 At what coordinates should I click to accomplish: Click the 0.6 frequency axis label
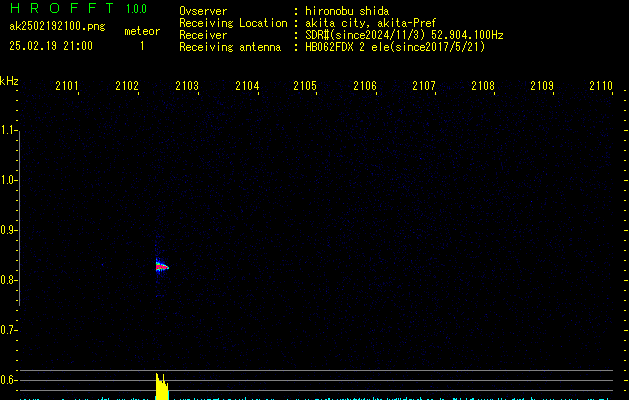pyautogui.click(x=9, y=380)
